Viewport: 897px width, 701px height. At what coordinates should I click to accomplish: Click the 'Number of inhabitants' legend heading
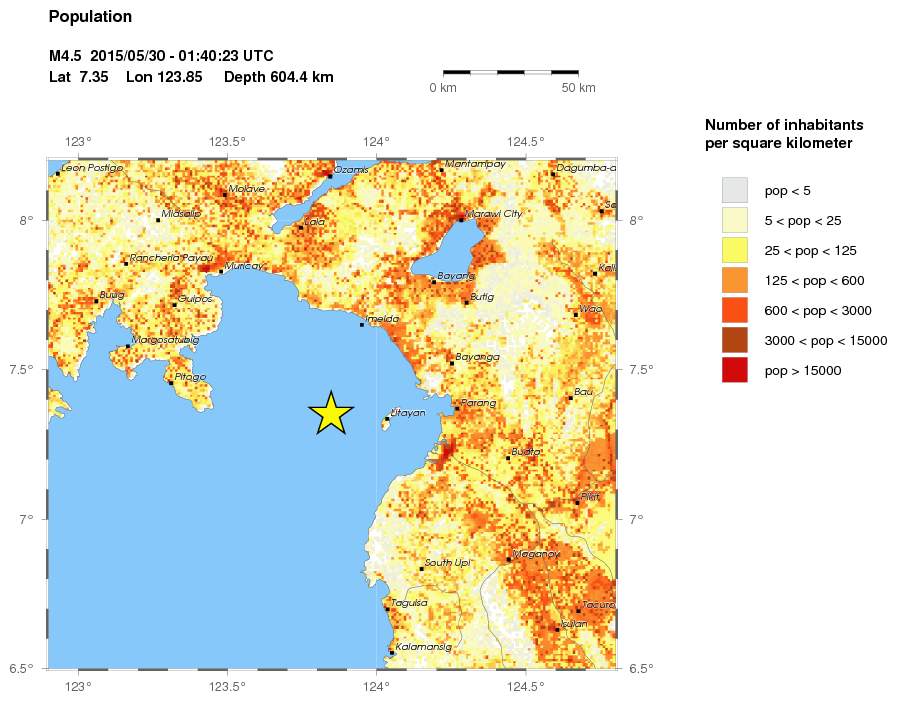pyautogui.click(x=784, y=125)
